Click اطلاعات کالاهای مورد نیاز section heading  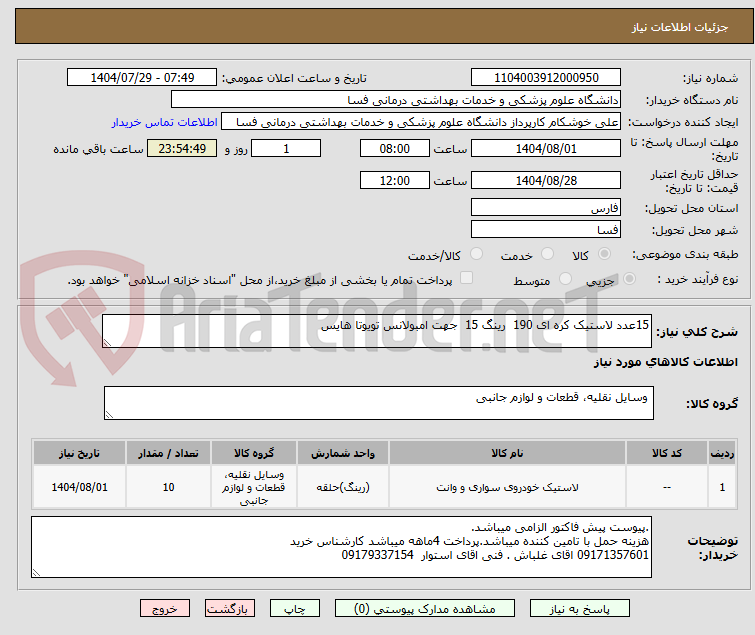pyautogui.click(x=665, y=362)
